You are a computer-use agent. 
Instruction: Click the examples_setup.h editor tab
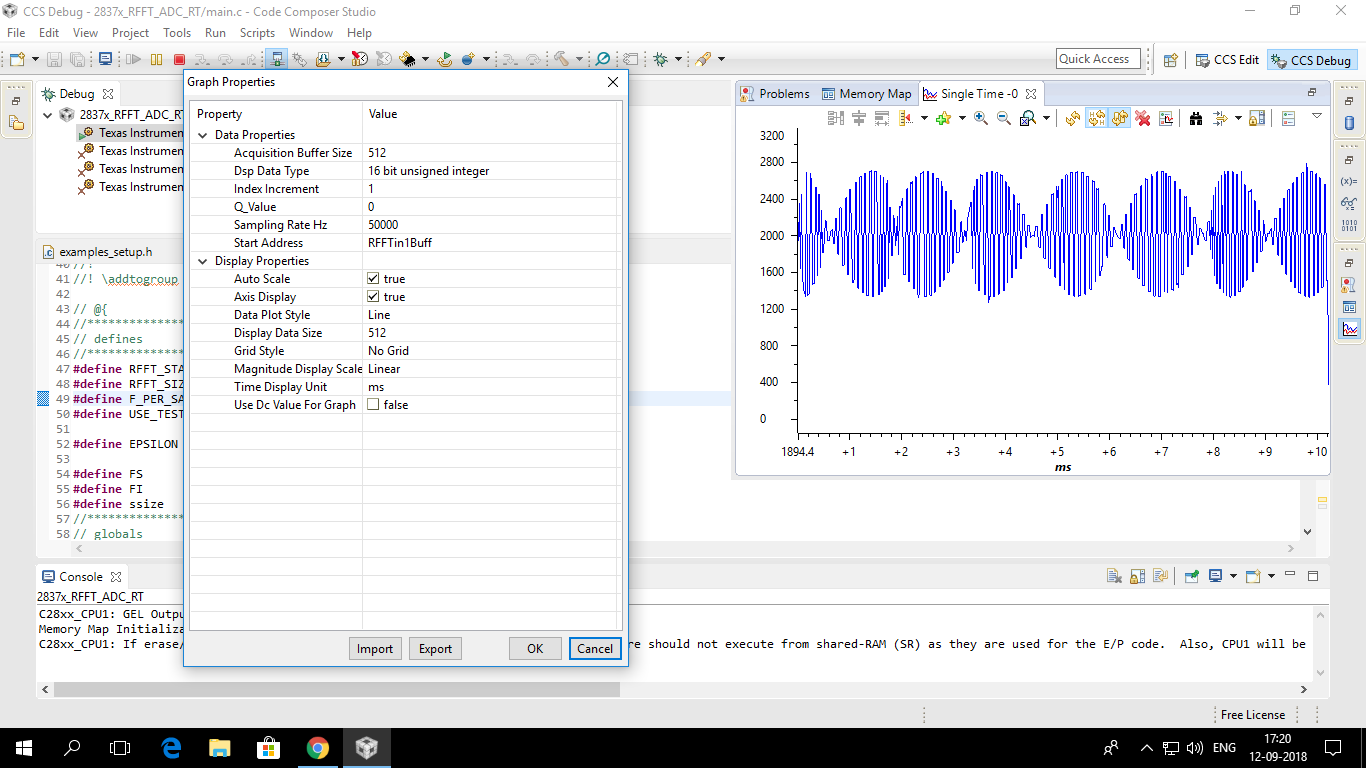pyautogui.click(x=98, y=252)
